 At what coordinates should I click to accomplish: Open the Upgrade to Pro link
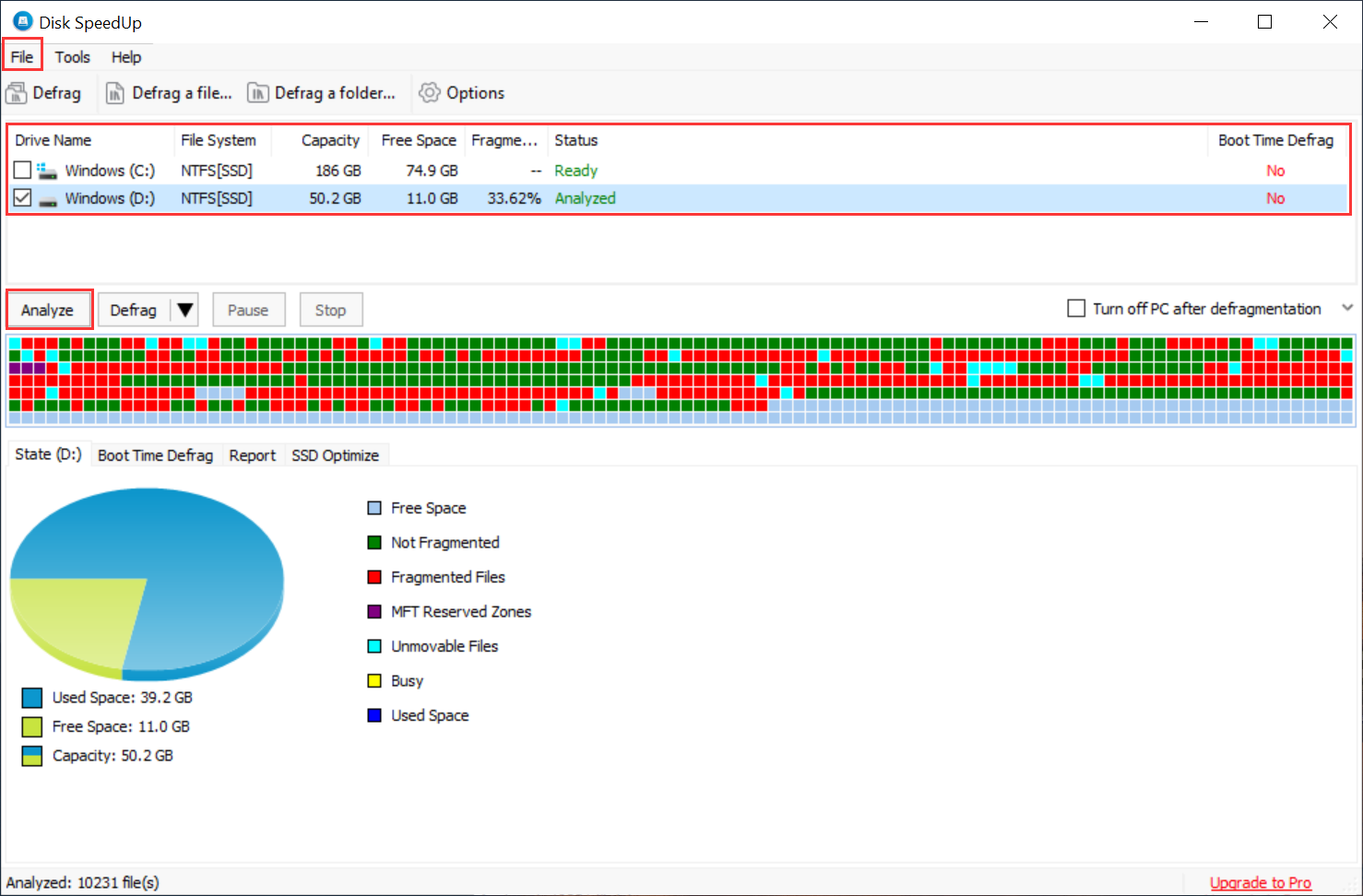[1261, 882]
